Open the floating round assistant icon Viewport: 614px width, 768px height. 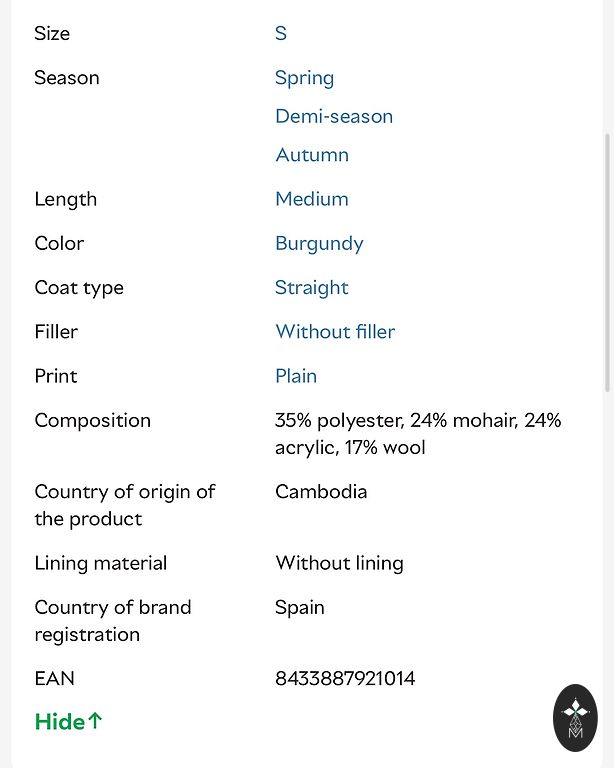tap(575, 718)
